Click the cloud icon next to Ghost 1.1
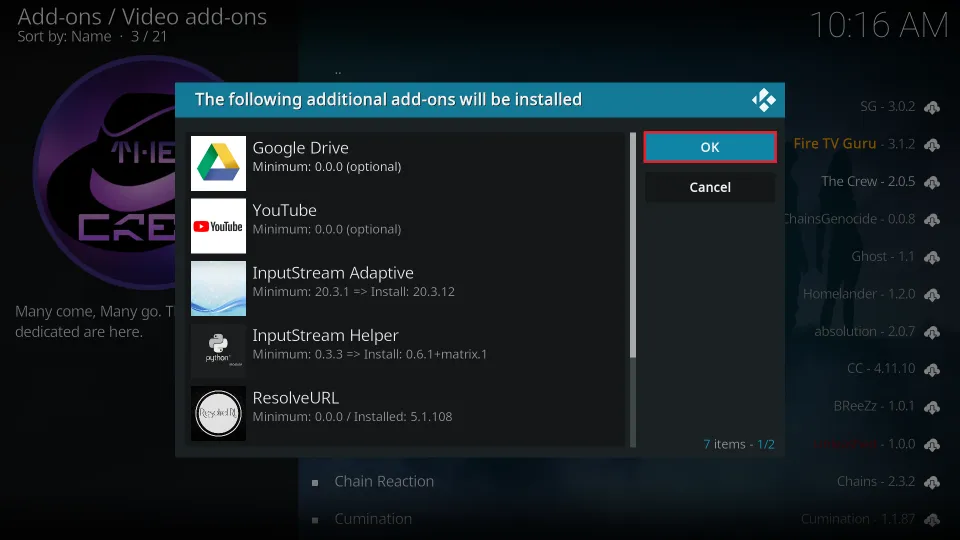The width and height of the screenshot is (960, 540). click(x=932, y=257)
